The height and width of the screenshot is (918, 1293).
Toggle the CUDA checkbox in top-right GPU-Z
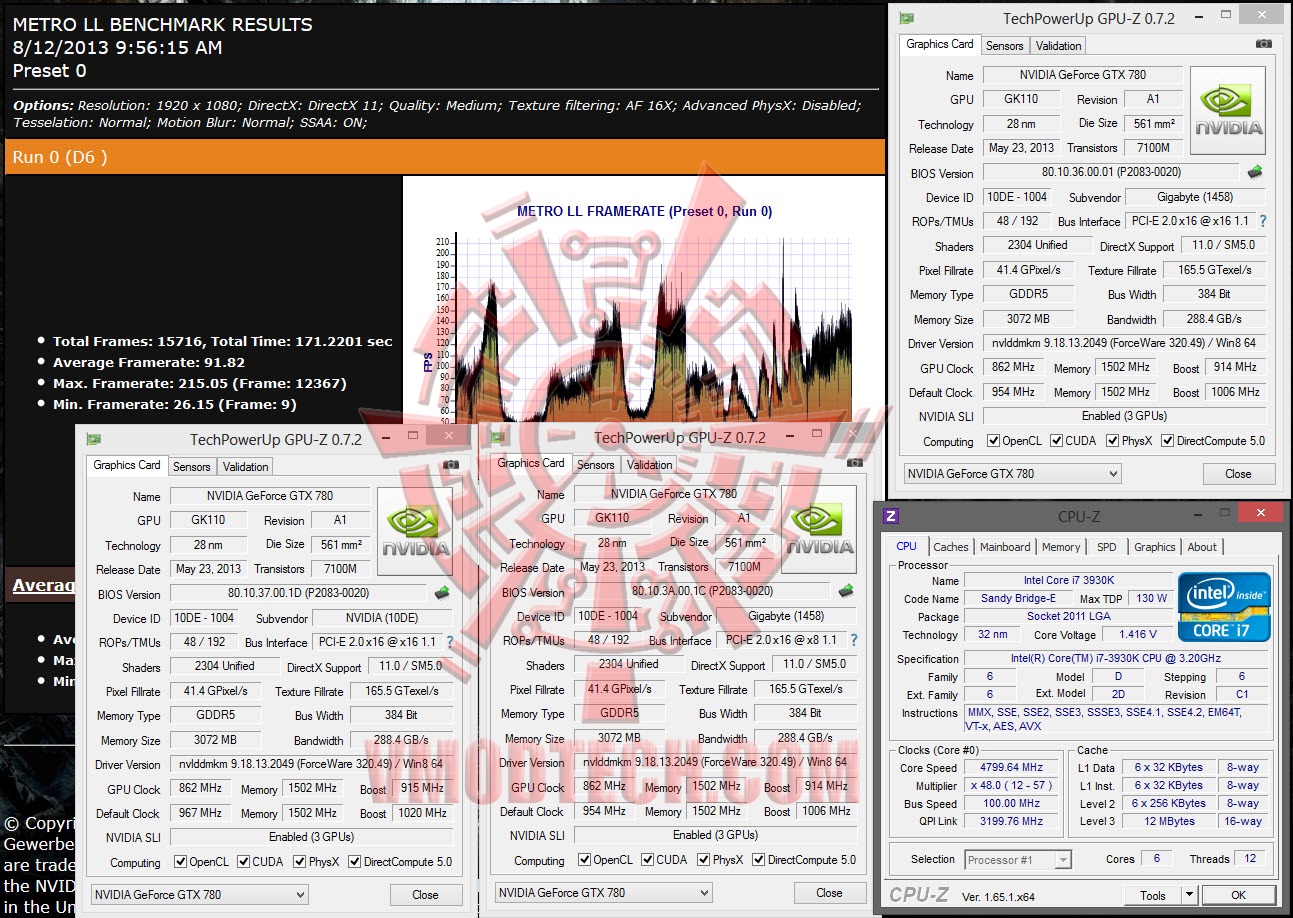[x=1055, y=441]
